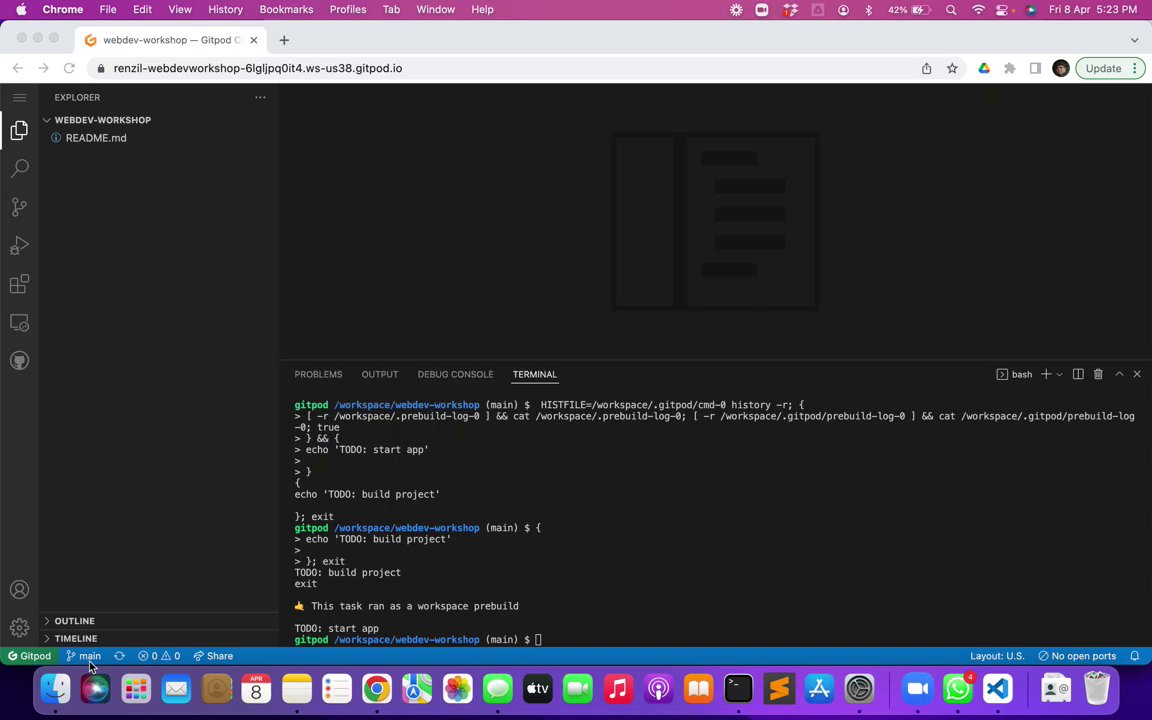Kill terminal with trash icon
The image size is (1152, 720).
click(x=1098, y=374)
